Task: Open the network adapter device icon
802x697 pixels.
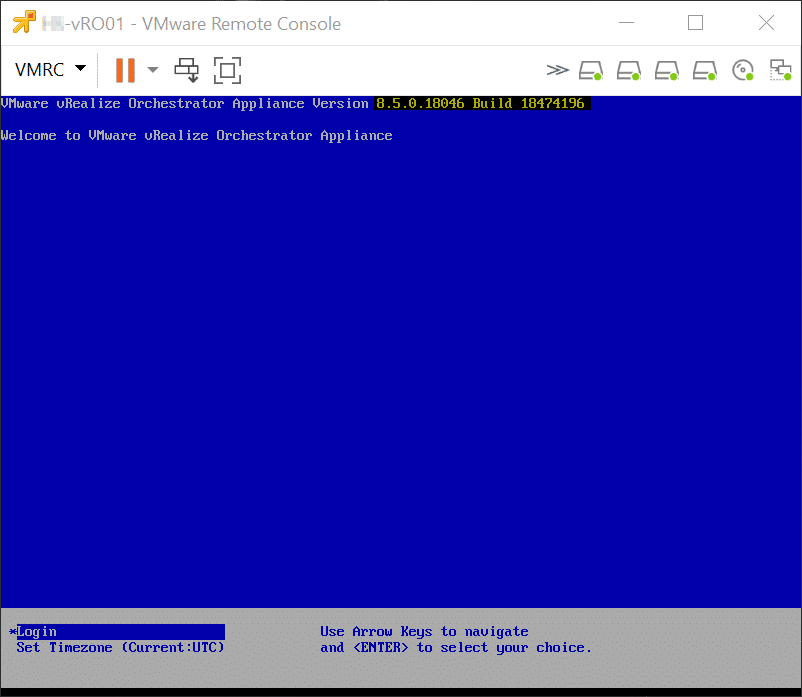Action: [x=780, y=70]
